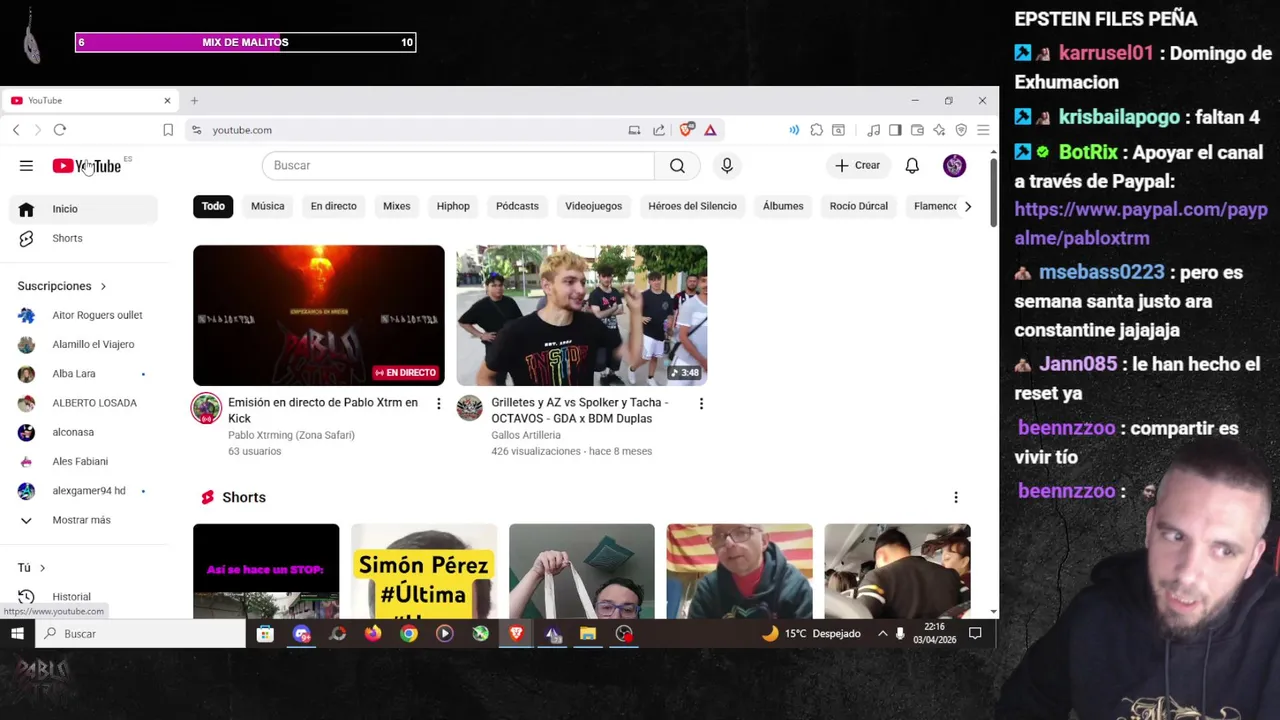The width and height of the screenshot is (1280, 720).
Task: Open the YouTube hamburger guide menu
Action: click(26, 166)
